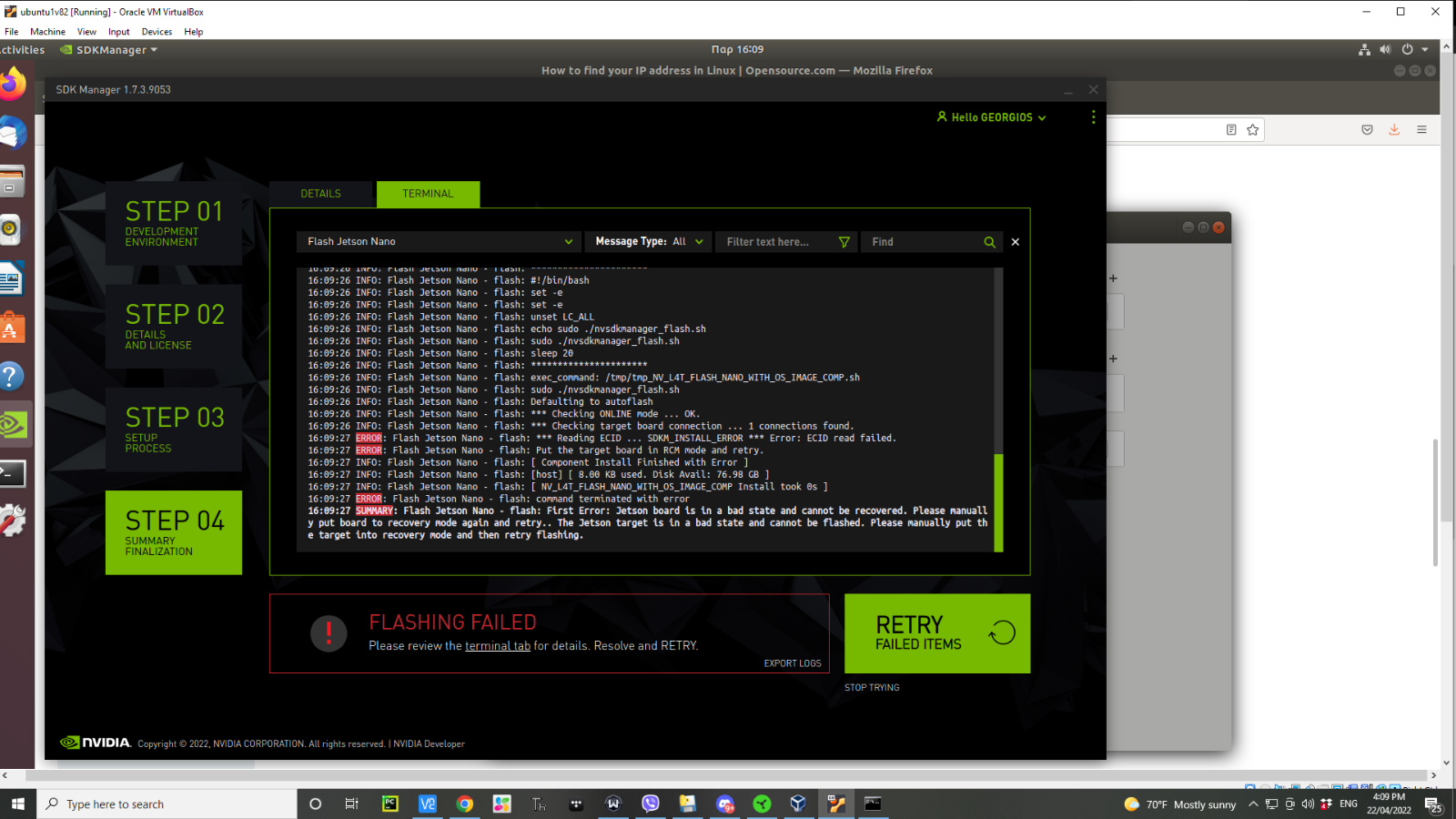Screen dimensions: 1456x819
Task: Open Viber from Windows taskbar
Action: click(x=651, y=804)
